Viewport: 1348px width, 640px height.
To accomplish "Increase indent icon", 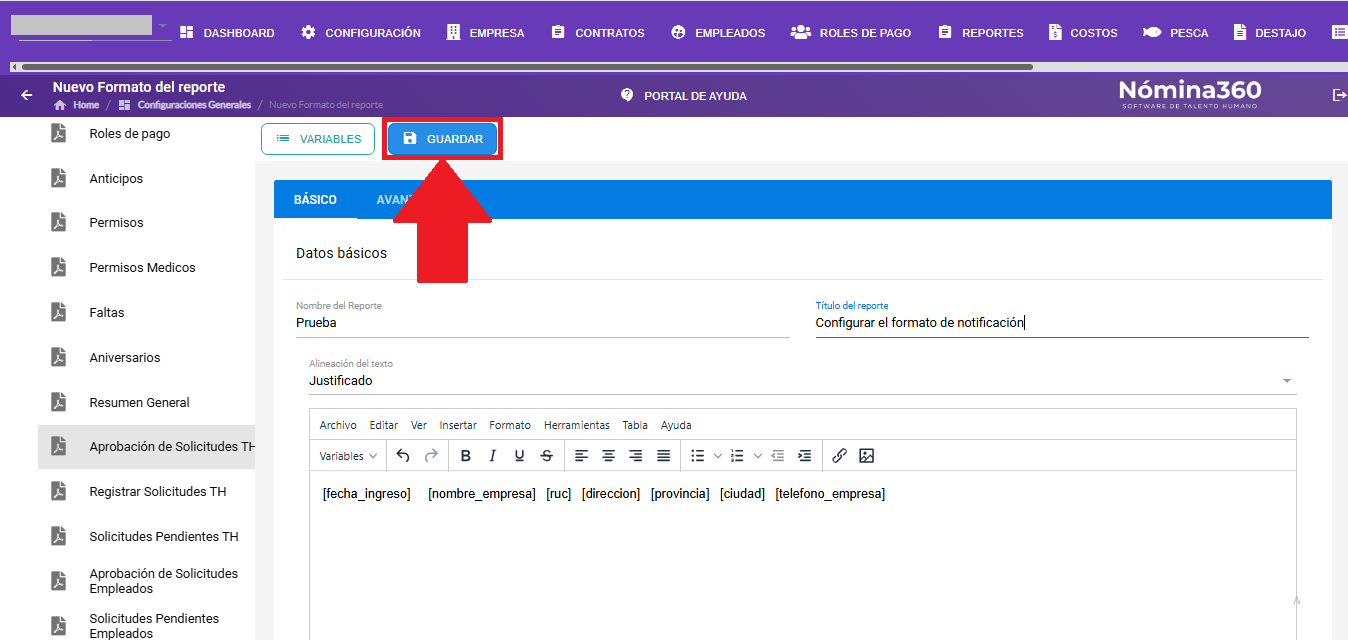I will click(x=805, y=456).
